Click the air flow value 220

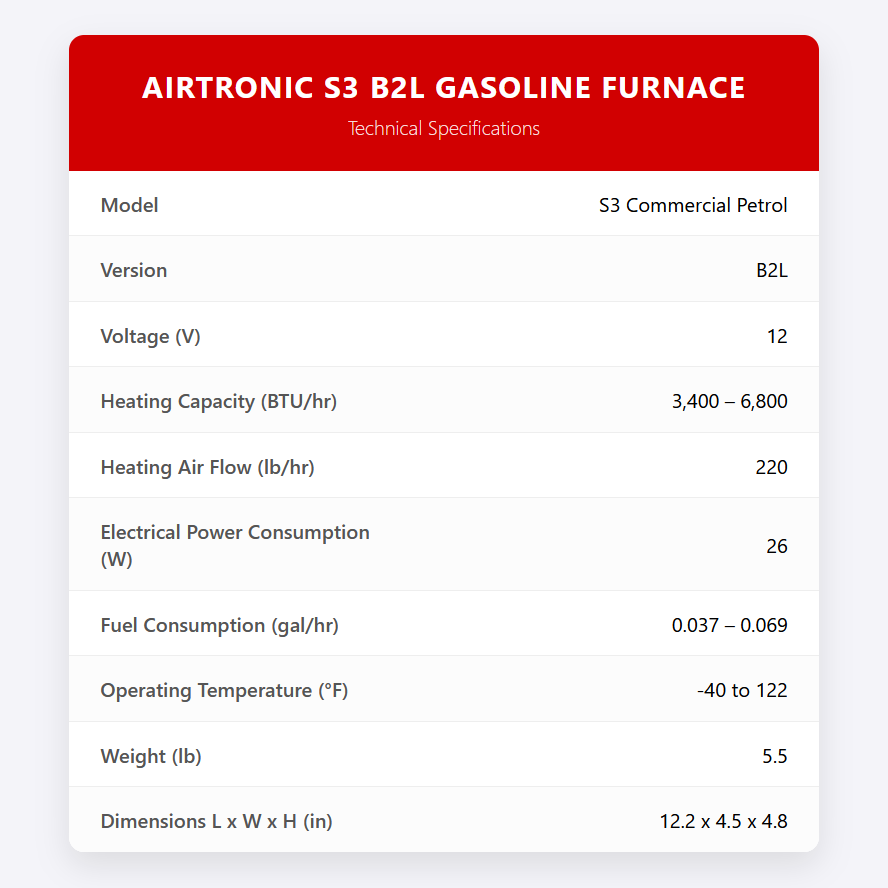772,467
